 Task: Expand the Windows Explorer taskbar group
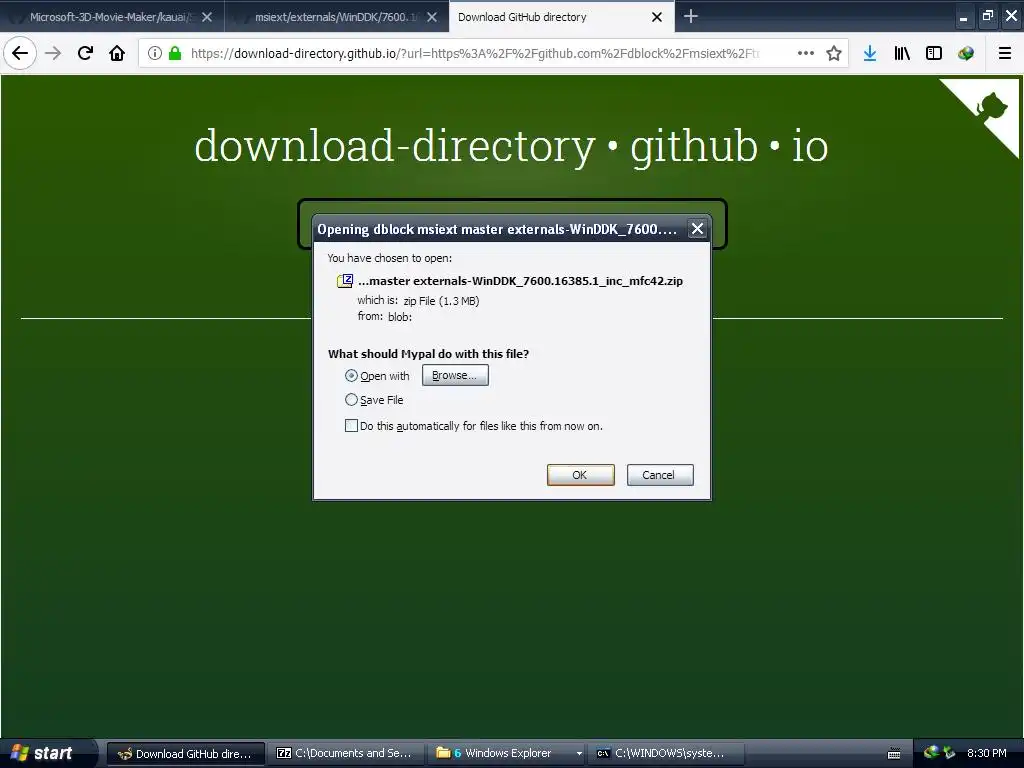579,753
